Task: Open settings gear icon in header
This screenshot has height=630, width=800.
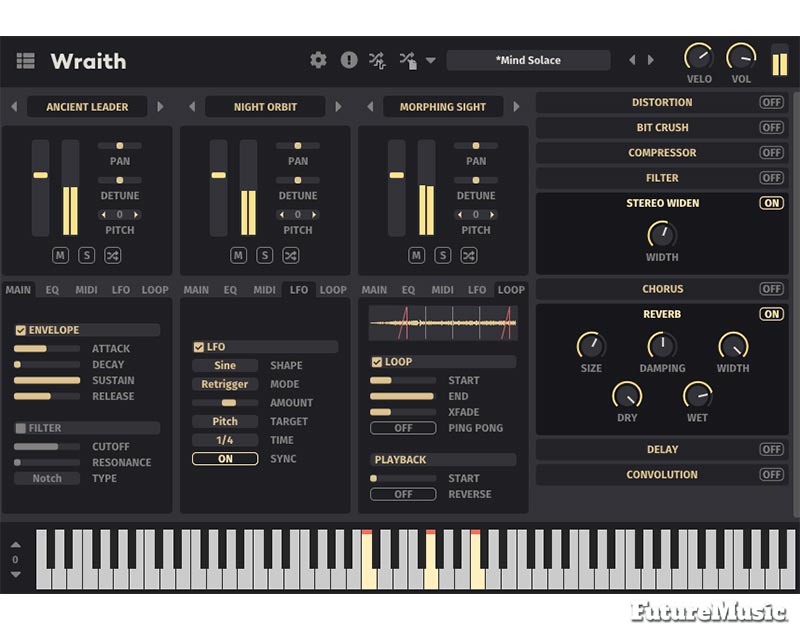Action: coord(318,60)
